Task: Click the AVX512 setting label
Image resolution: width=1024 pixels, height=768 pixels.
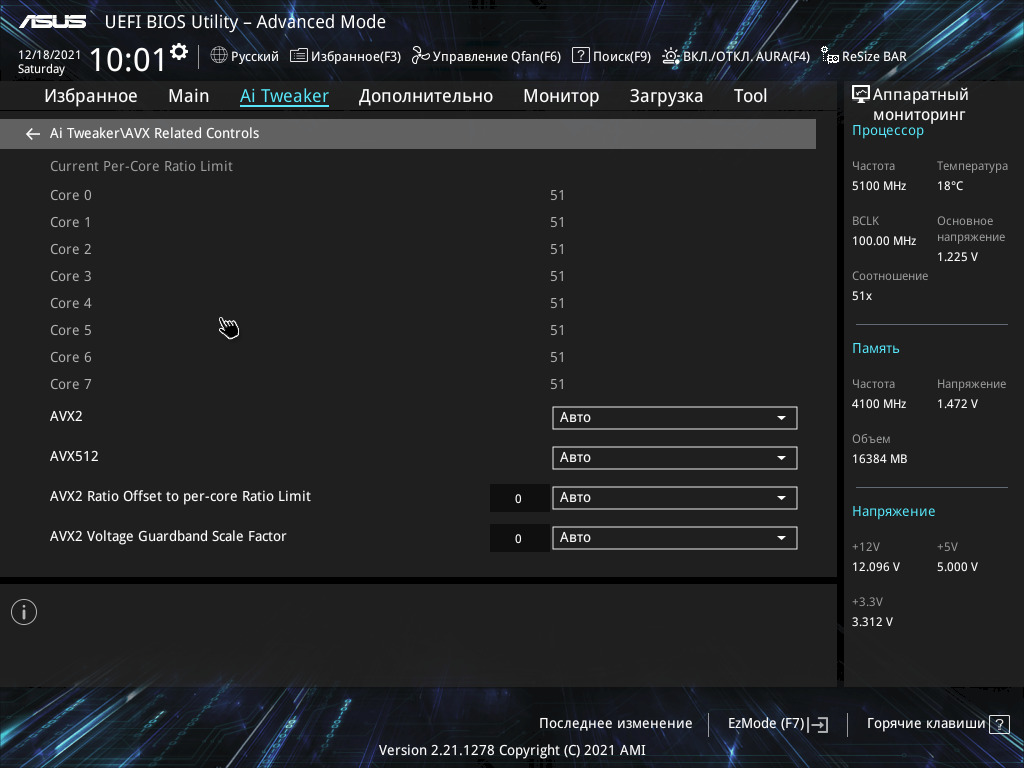Action: tap(74, 456)
